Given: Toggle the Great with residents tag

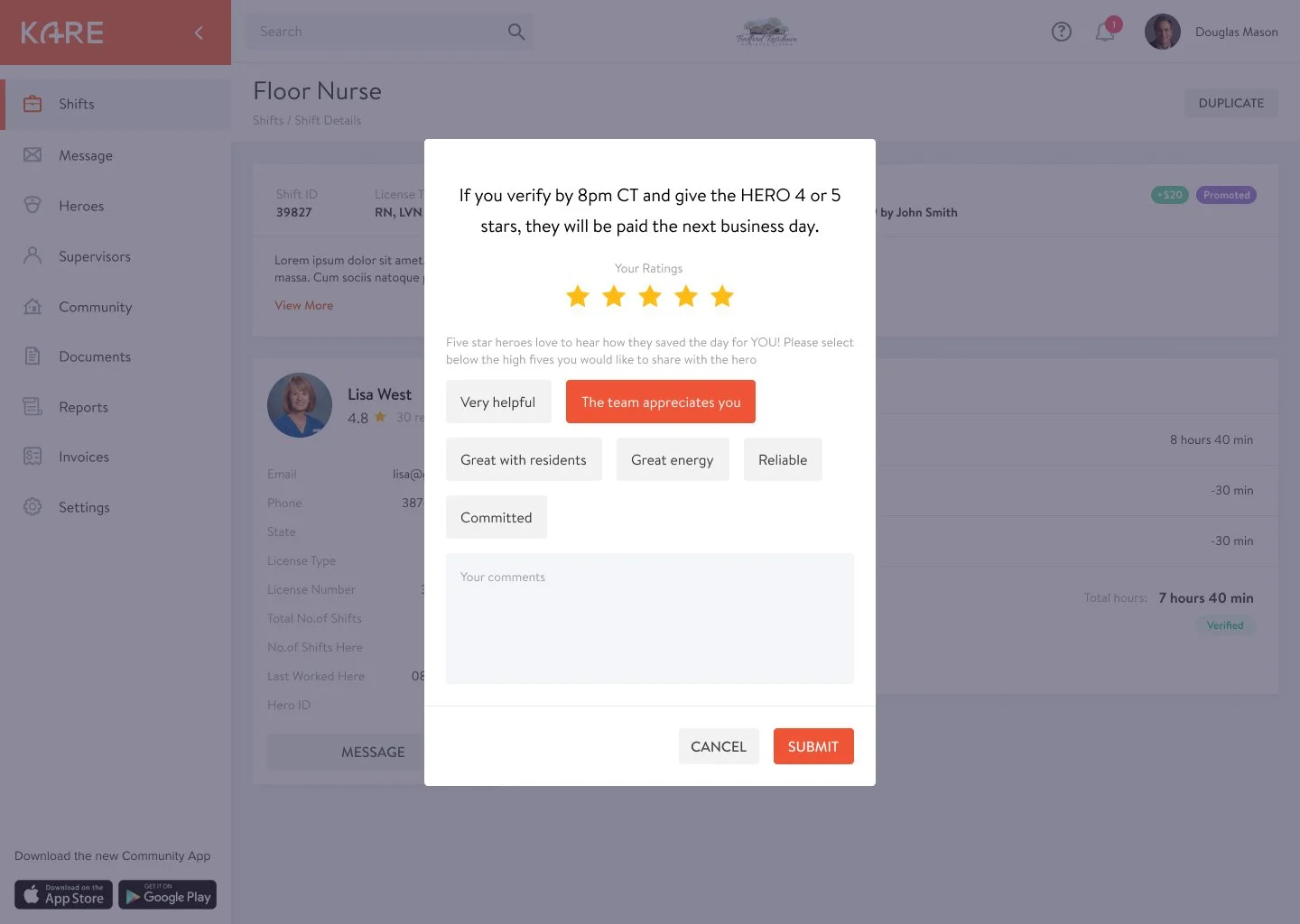Looking at the screenshot, I should 524,459.
